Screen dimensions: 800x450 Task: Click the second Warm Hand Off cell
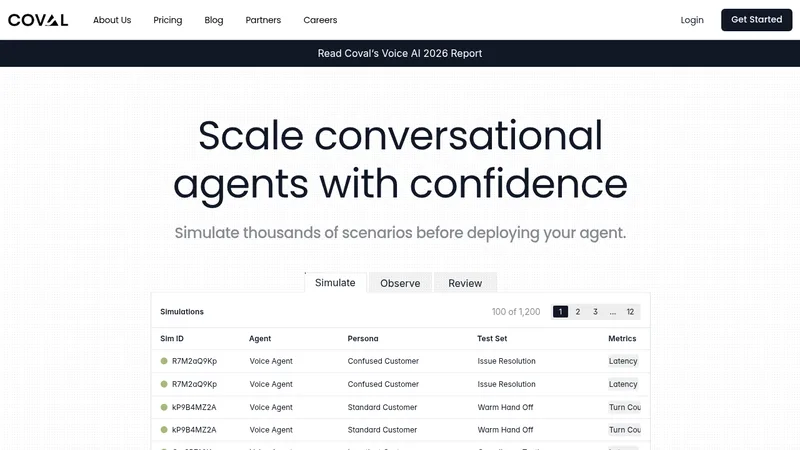505,430
